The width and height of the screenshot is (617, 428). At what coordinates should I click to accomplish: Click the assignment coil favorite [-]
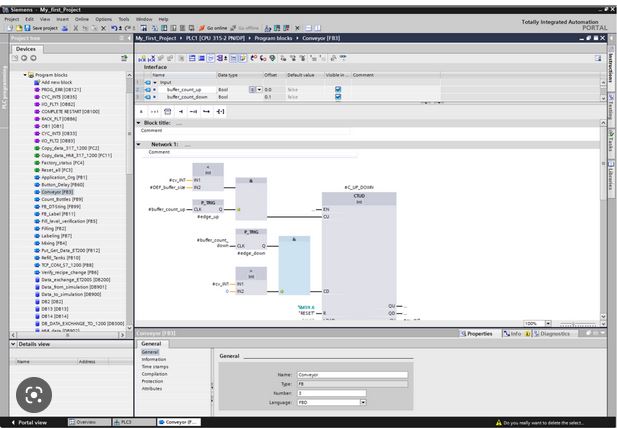220,112
